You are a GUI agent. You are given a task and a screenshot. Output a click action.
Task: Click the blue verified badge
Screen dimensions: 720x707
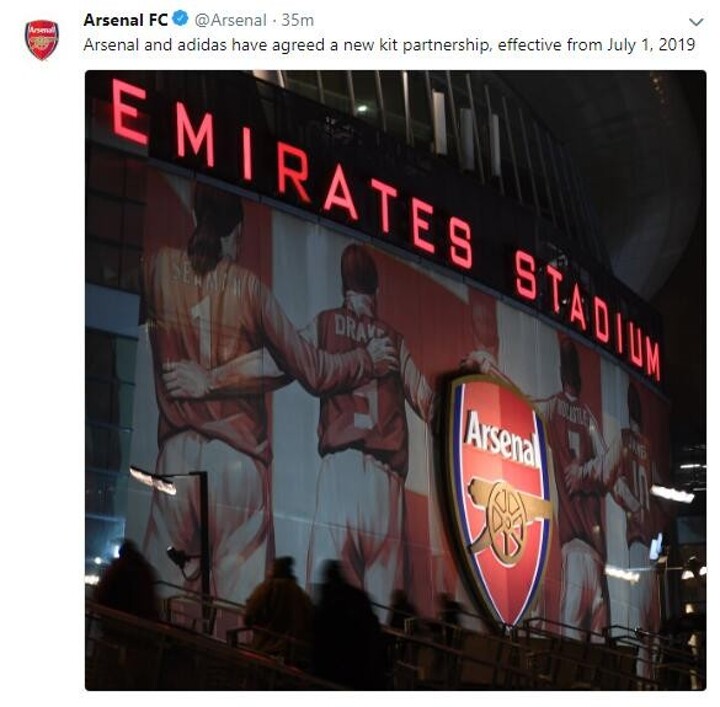point(180,19)
